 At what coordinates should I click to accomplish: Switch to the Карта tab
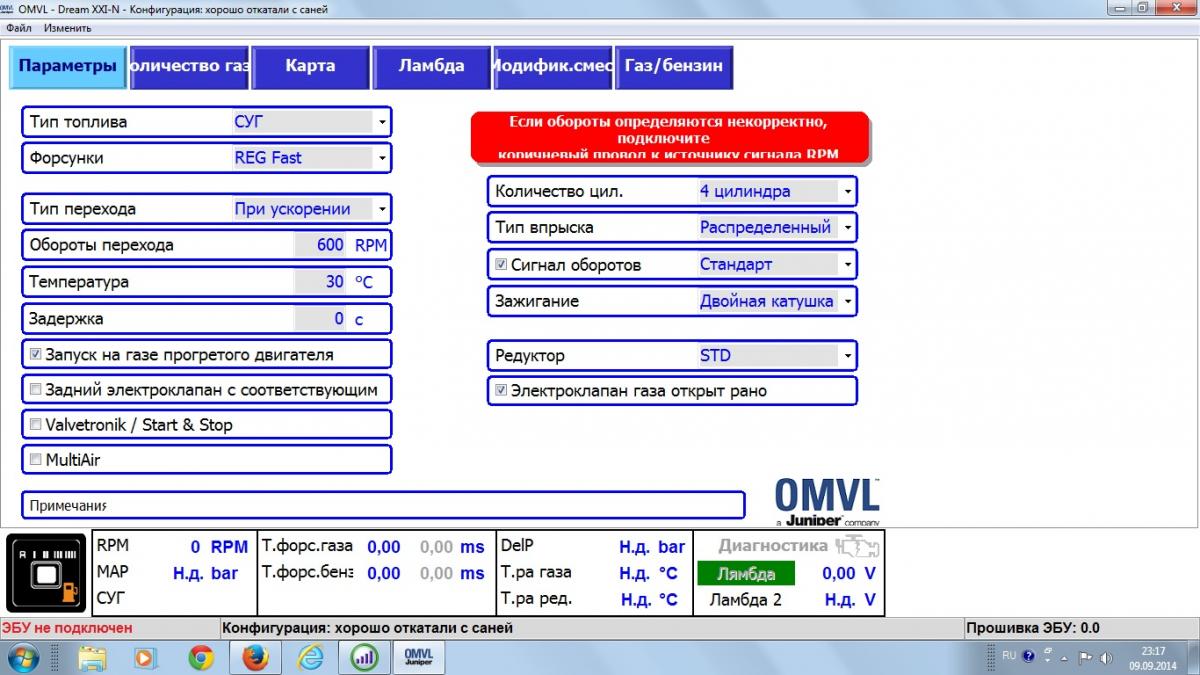click(310, 67)
